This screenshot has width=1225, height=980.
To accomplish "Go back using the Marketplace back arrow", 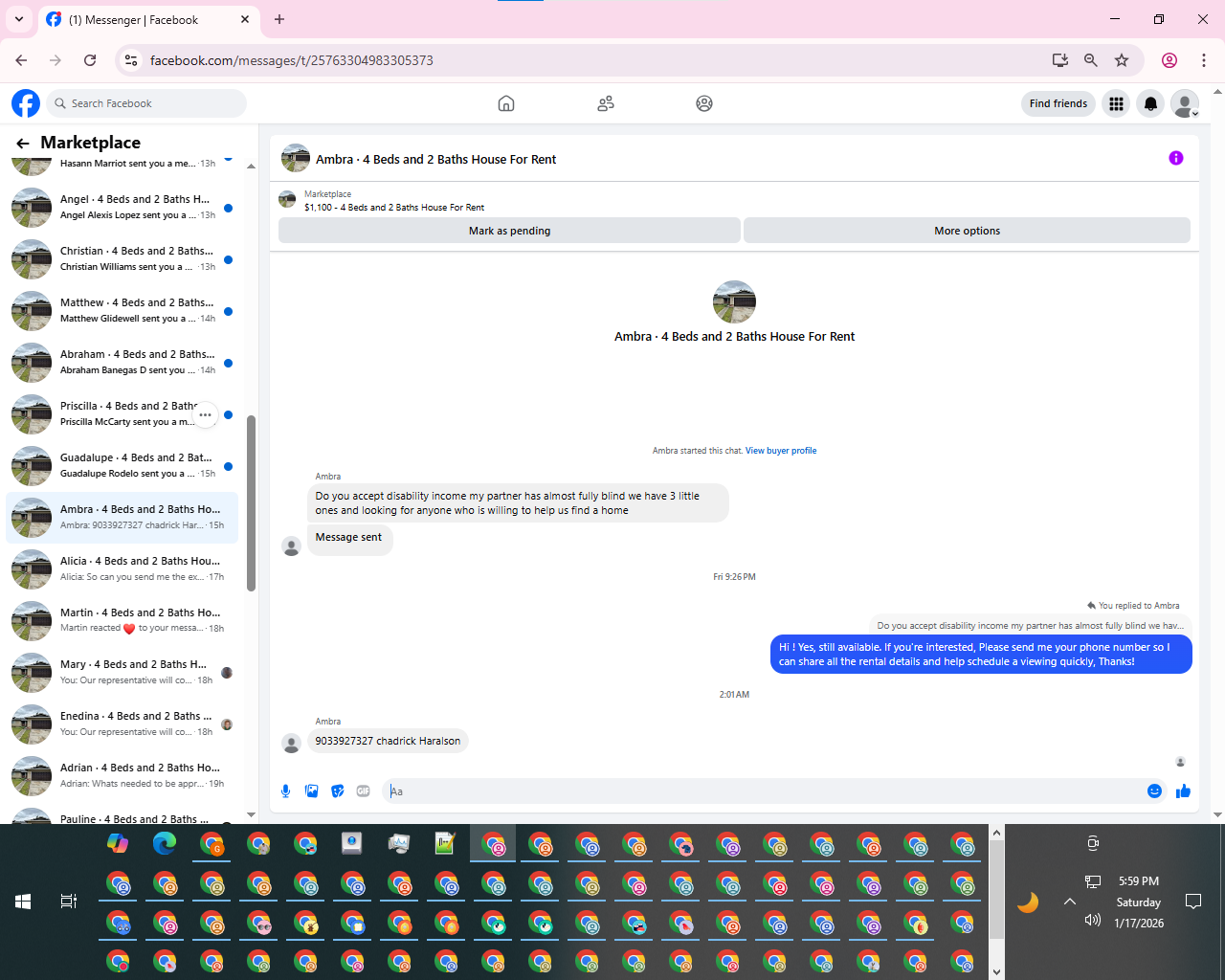I will (23, 143).
